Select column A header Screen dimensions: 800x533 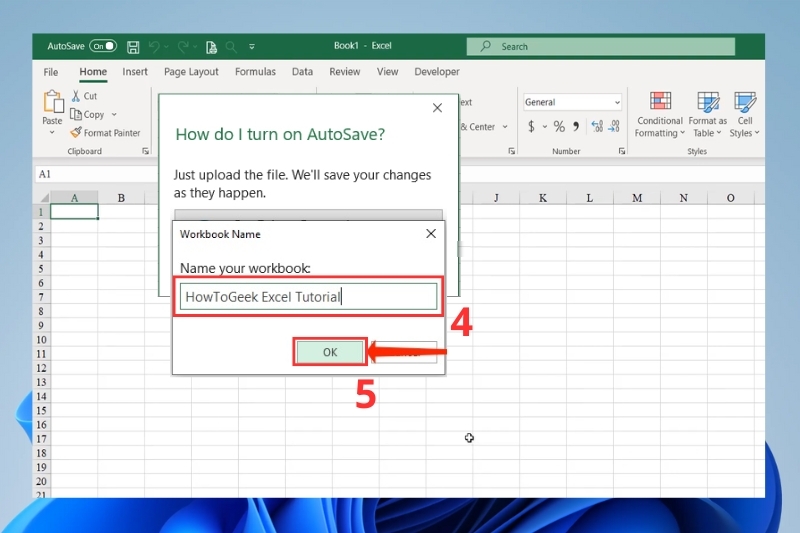point(74,198)
